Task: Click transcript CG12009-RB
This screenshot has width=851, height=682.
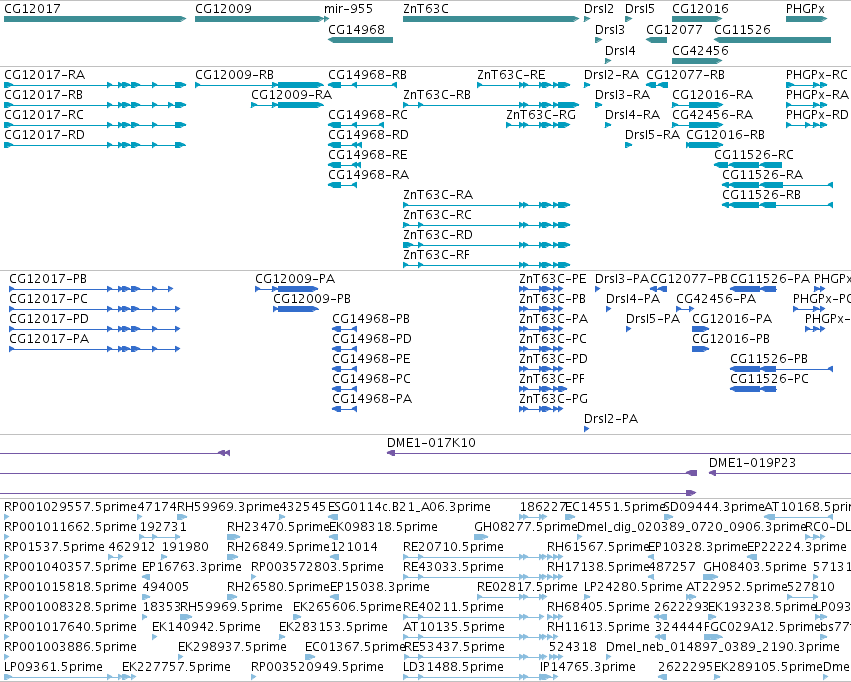Action: [259, 85]
